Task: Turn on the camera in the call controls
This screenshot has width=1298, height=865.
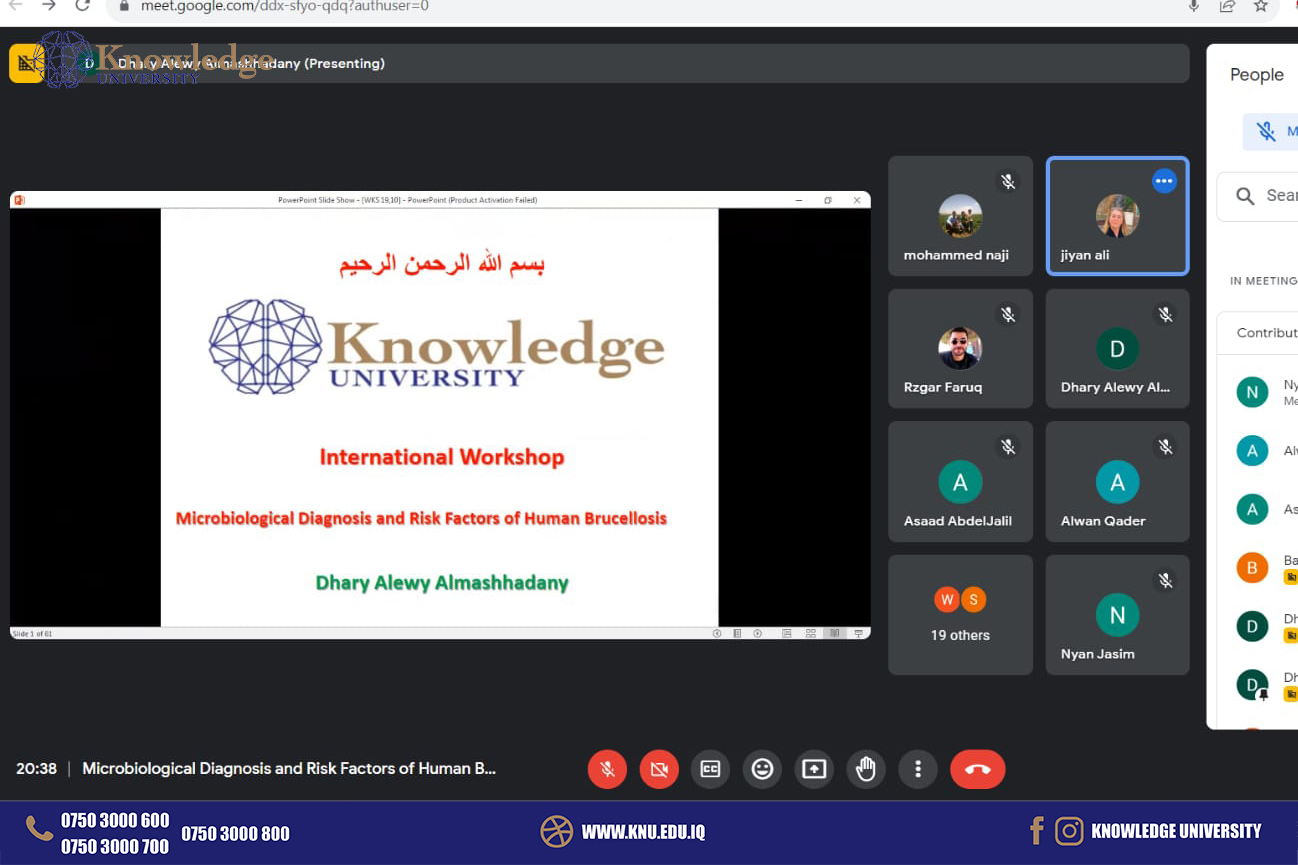Action: (659, 769)
